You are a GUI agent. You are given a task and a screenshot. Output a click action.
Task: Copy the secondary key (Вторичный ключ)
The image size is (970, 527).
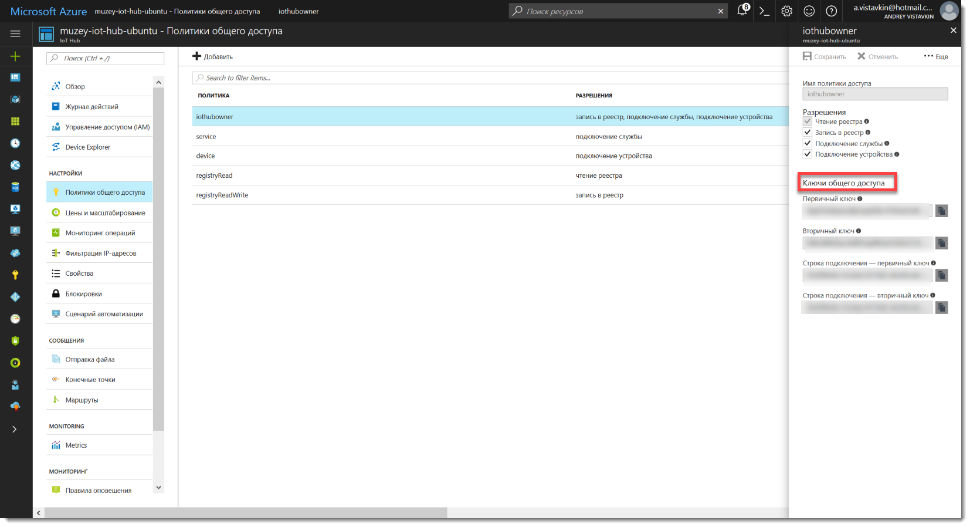(x=942, y=243)
